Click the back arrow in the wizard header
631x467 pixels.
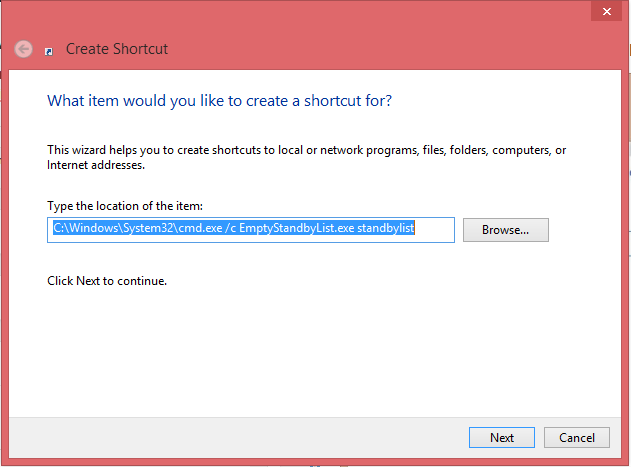click(23, 48)
